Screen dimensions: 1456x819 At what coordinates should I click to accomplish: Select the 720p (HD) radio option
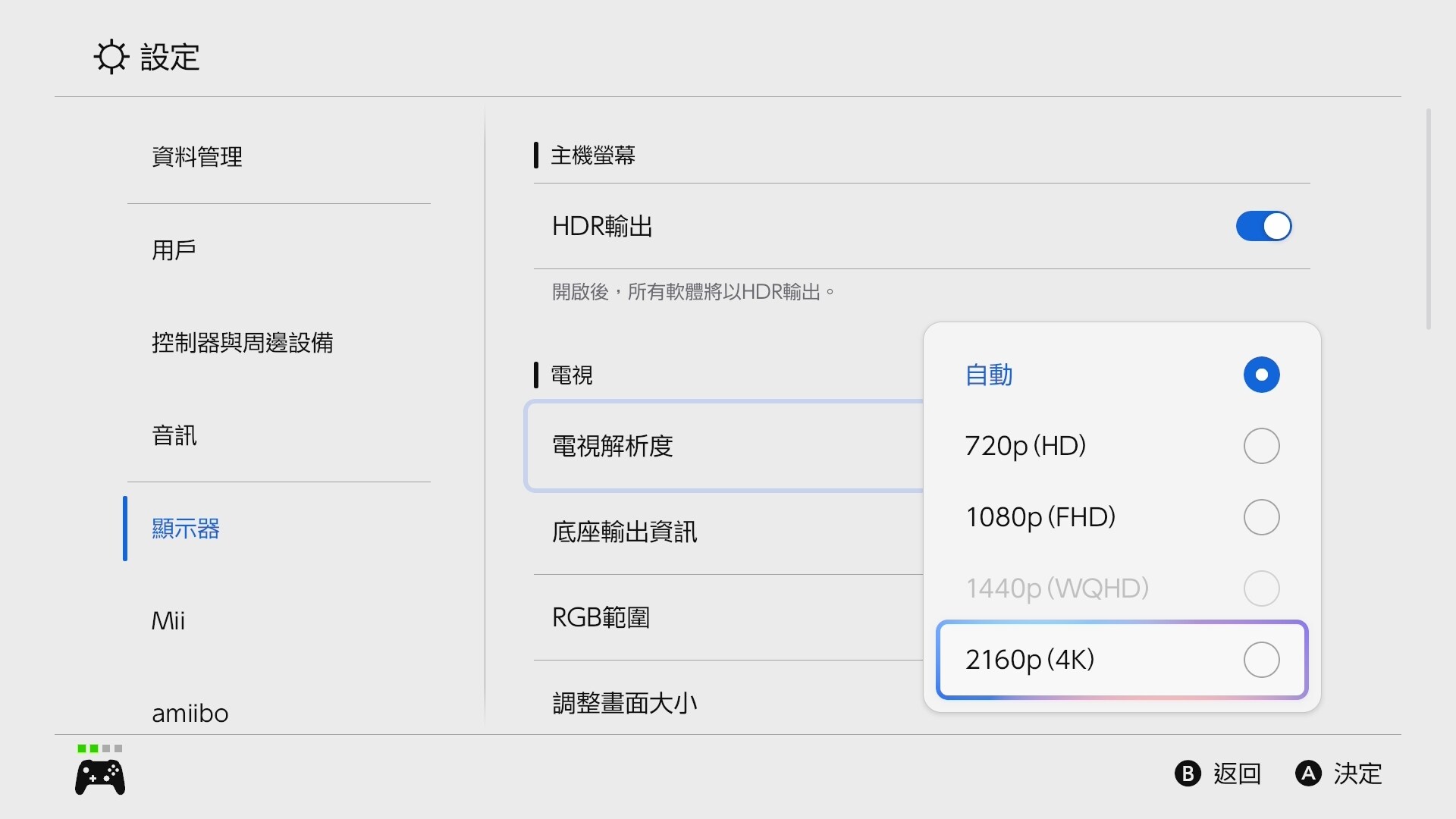(x=1261, y=446)
